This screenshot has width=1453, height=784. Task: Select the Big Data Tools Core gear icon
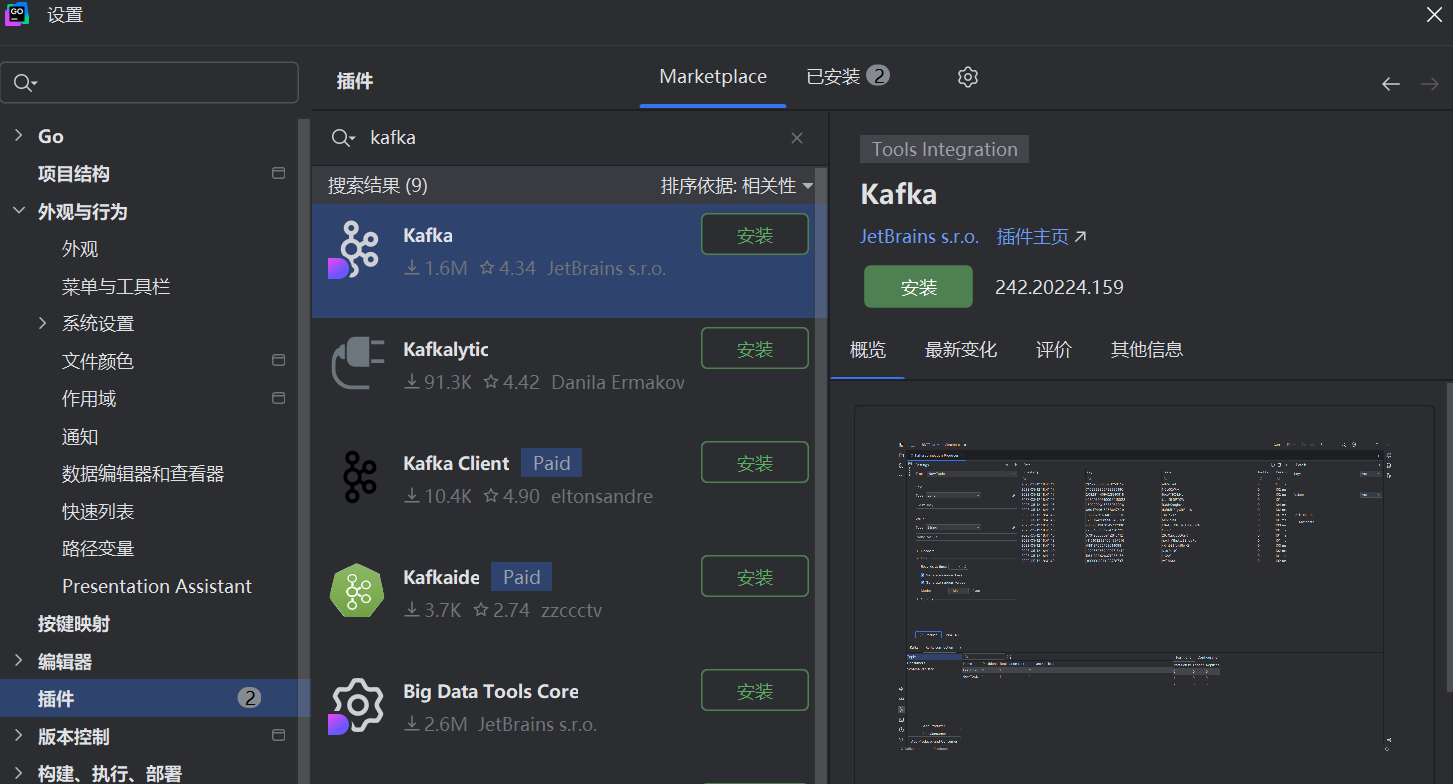tap(356, 706)
